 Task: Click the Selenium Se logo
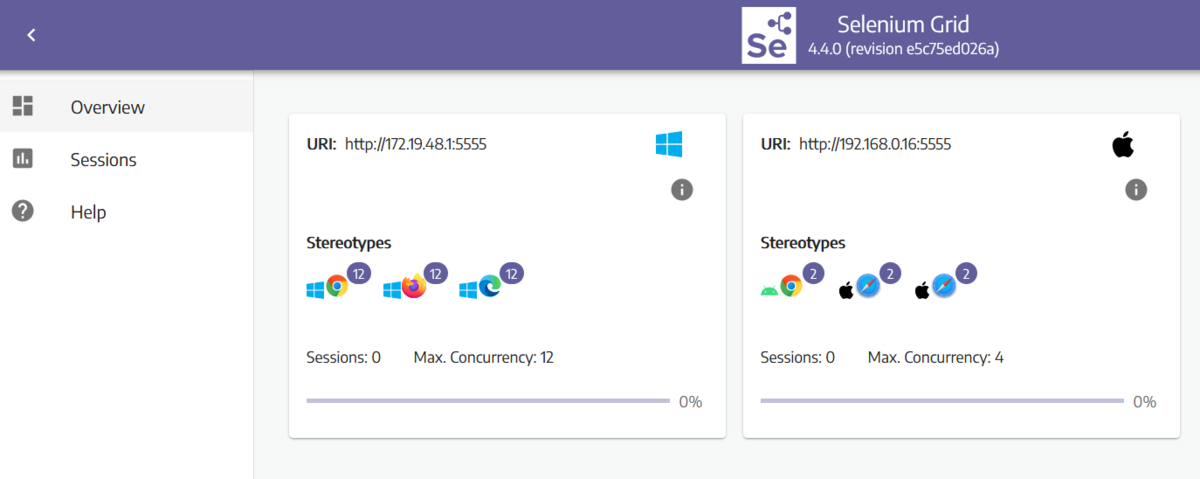point(768,36)
